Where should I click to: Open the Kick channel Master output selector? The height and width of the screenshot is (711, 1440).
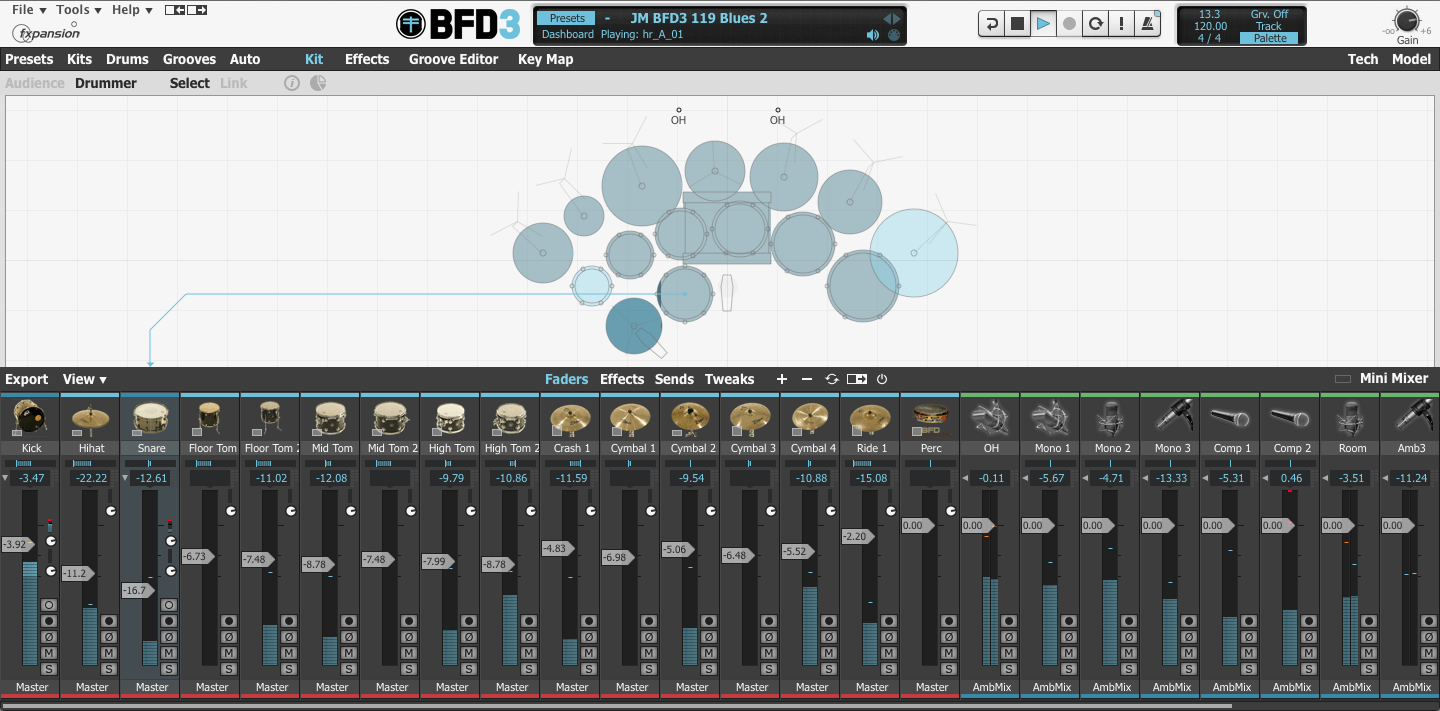[x=31, y=687]
